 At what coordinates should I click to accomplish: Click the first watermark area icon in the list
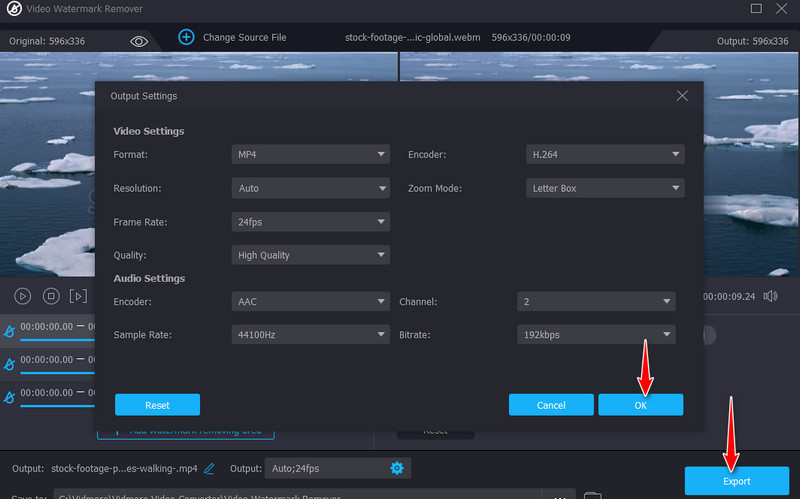coord(9,331)
